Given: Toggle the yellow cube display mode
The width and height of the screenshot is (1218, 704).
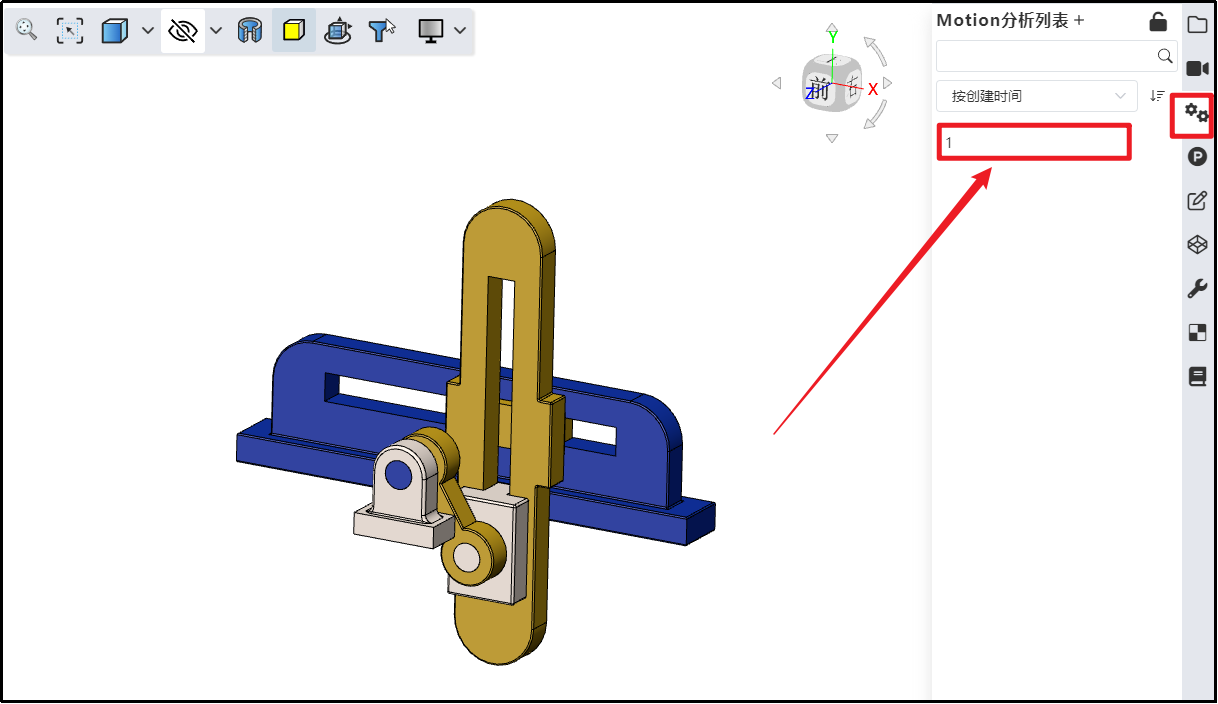Looking at the screenshot, I should point(293,31).
